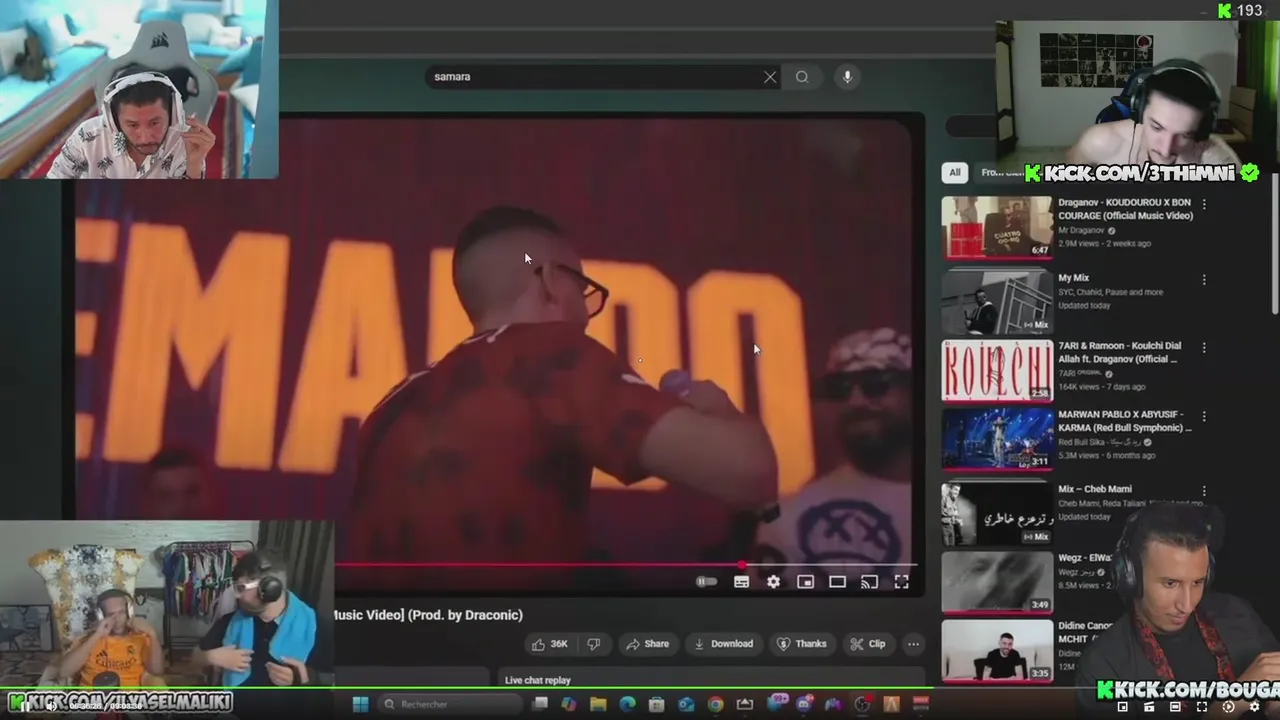Open Discord from taskbar
1280x720 pixels.
(803, 704)
